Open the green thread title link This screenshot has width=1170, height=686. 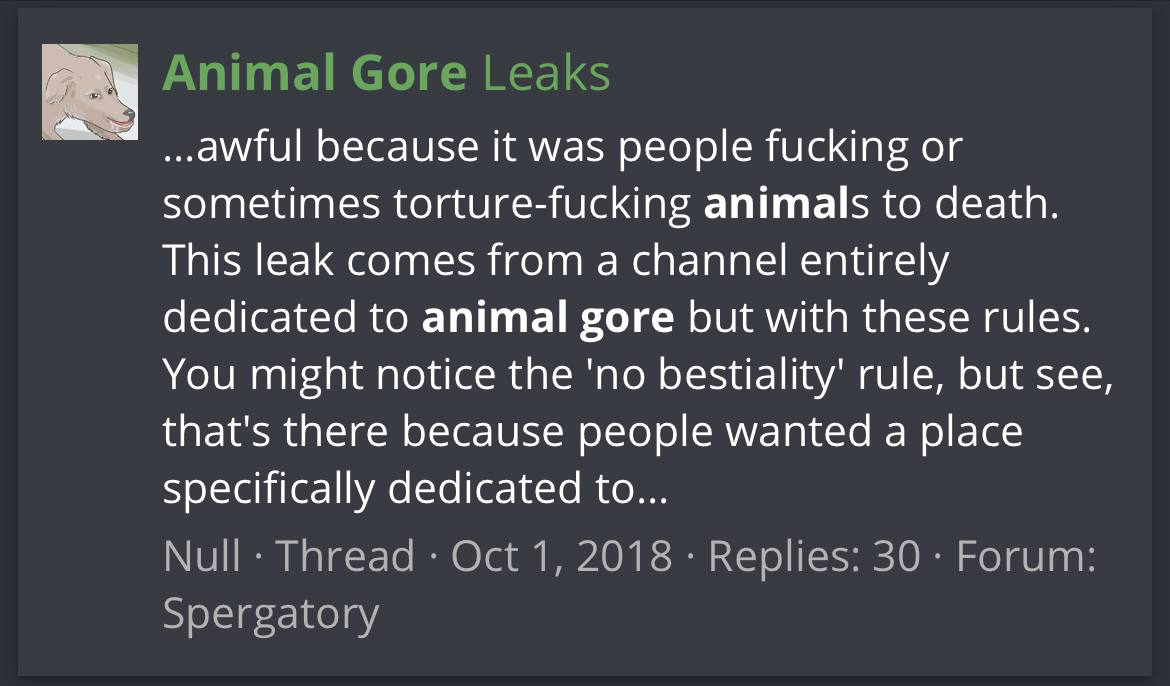click(x=385, y=73)
